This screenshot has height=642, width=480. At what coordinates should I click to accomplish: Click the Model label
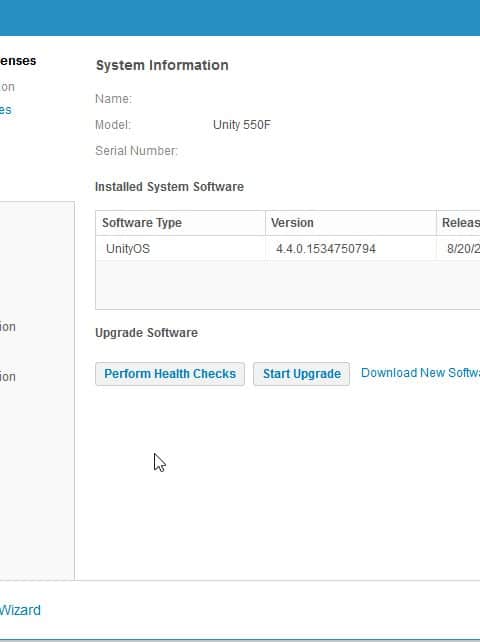tap(113, 125)
